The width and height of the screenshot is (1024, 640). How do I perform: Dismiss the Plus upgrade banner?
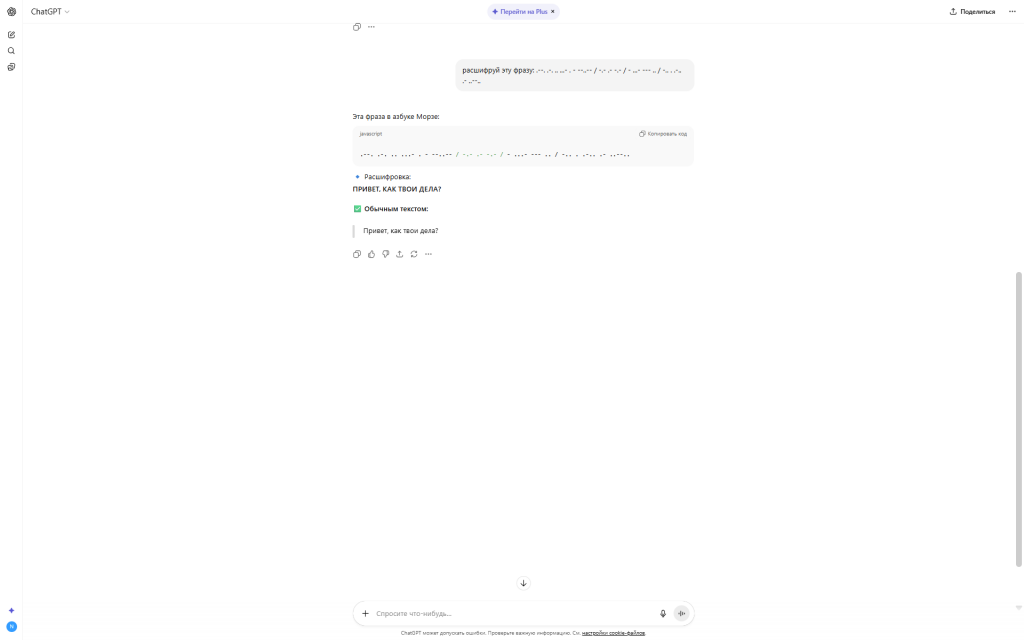(552, 12)
